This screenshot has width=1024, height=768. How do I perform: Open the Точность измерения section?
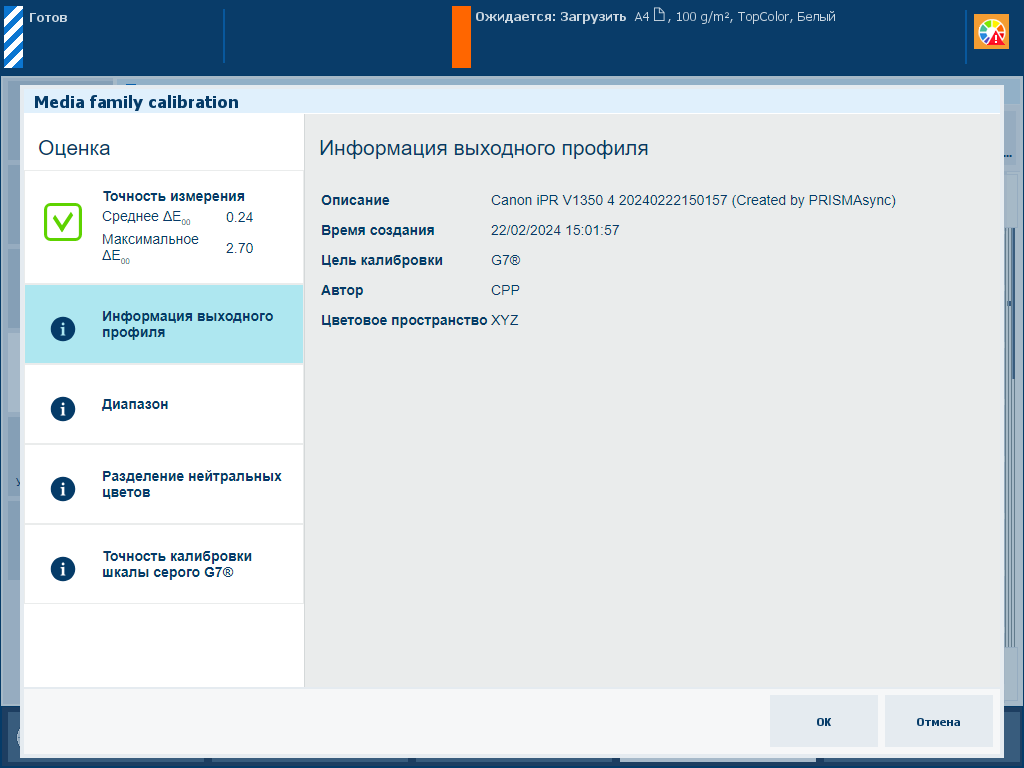click(164, 227)
